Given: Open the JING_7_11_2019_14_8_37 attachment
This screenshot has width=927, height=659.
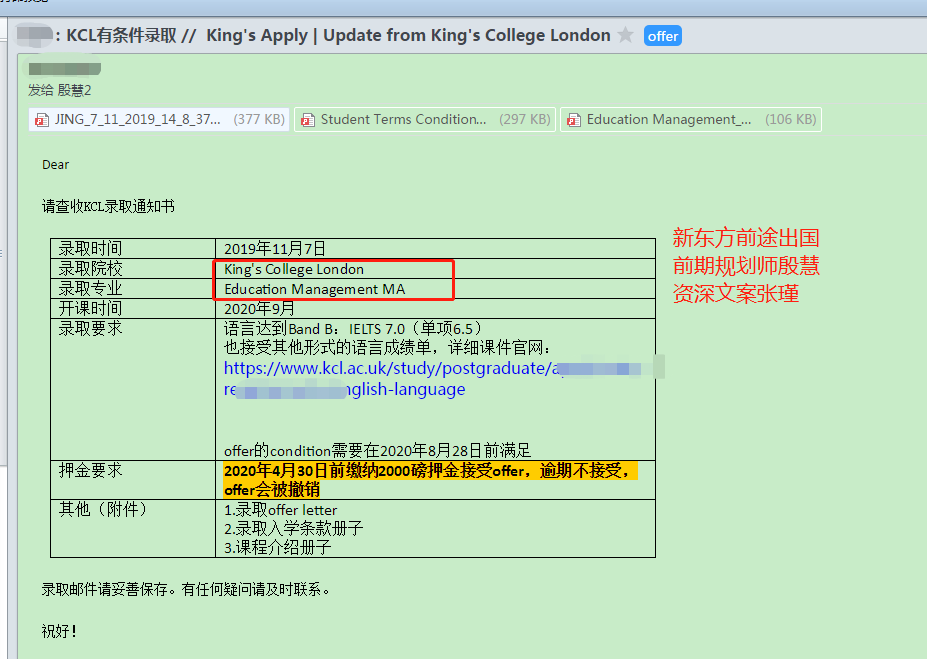Looking at the screenshot, I should click(138, 120).
